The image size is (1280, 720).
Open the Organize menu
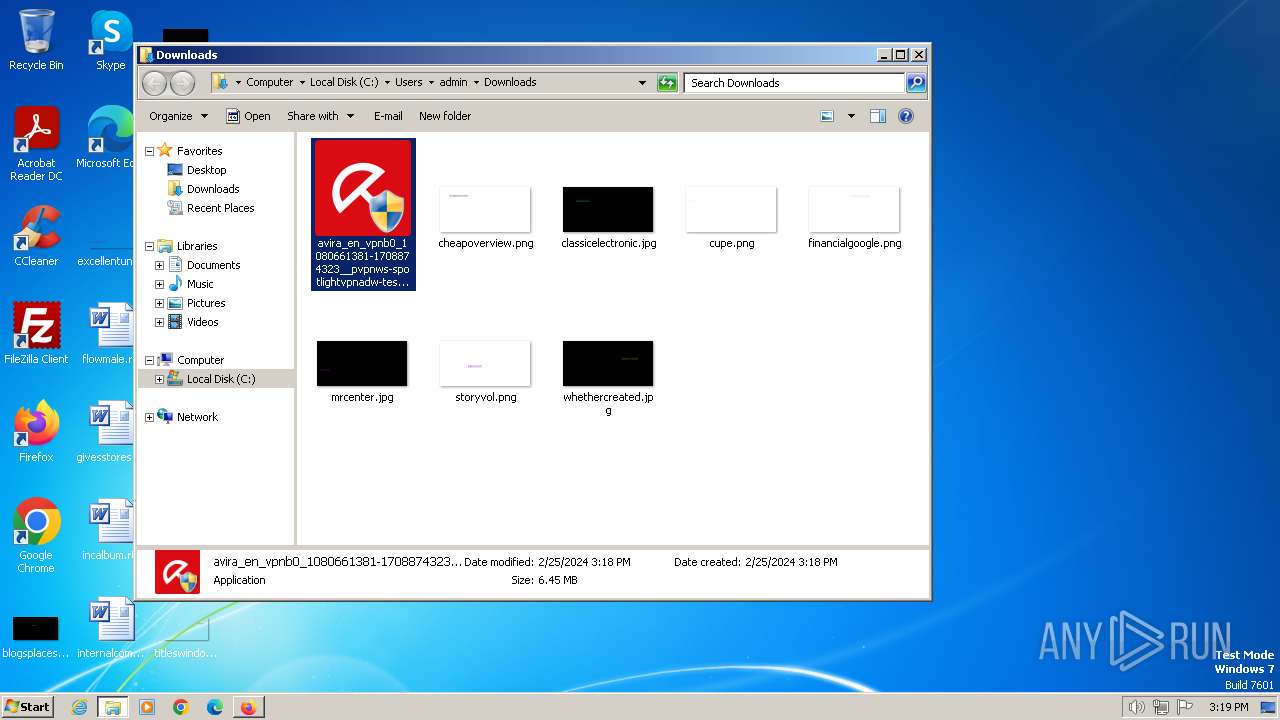click(178, 116)
